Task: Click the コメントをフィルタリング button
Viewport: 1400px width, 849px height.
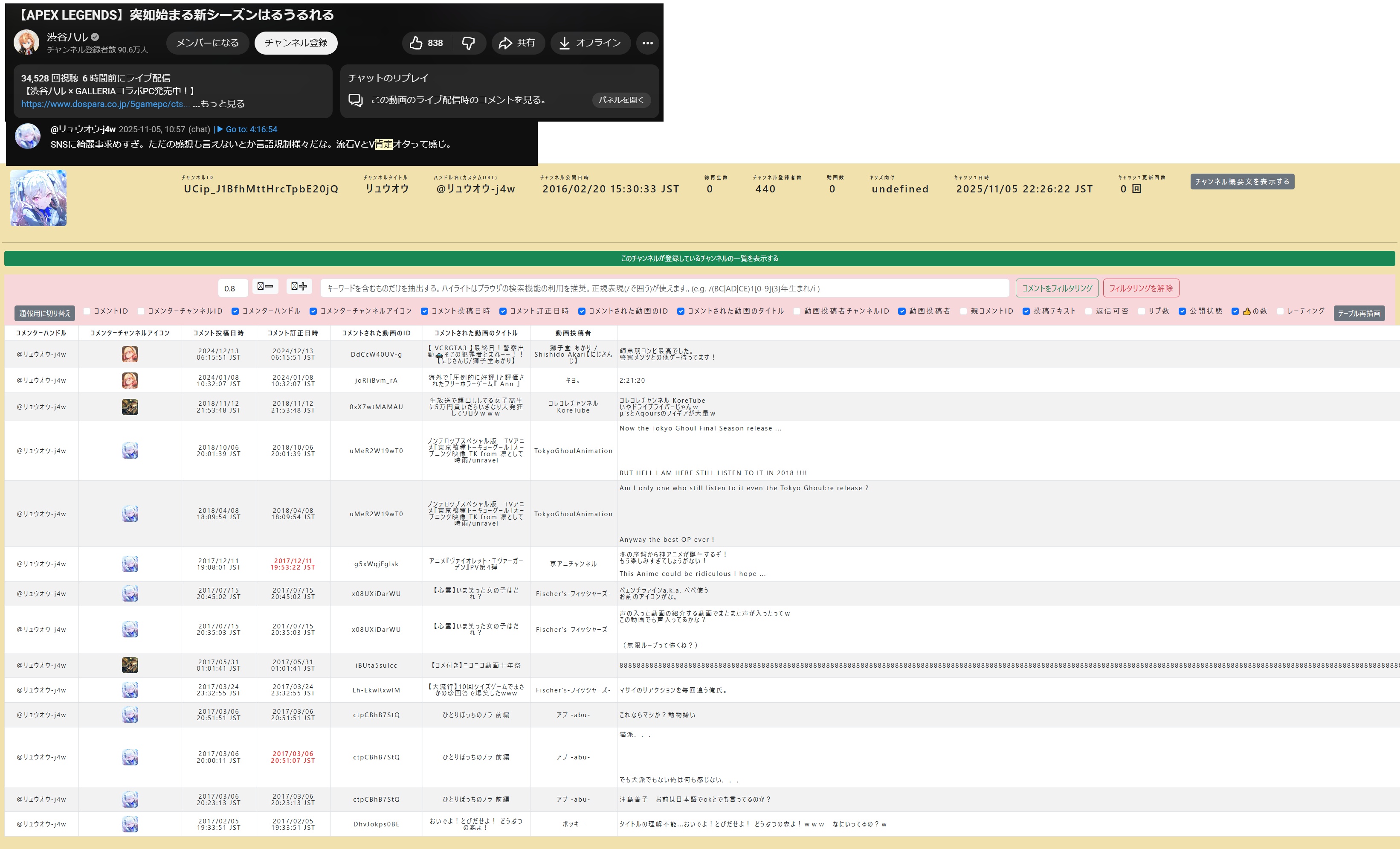Action: [1057, 288]
